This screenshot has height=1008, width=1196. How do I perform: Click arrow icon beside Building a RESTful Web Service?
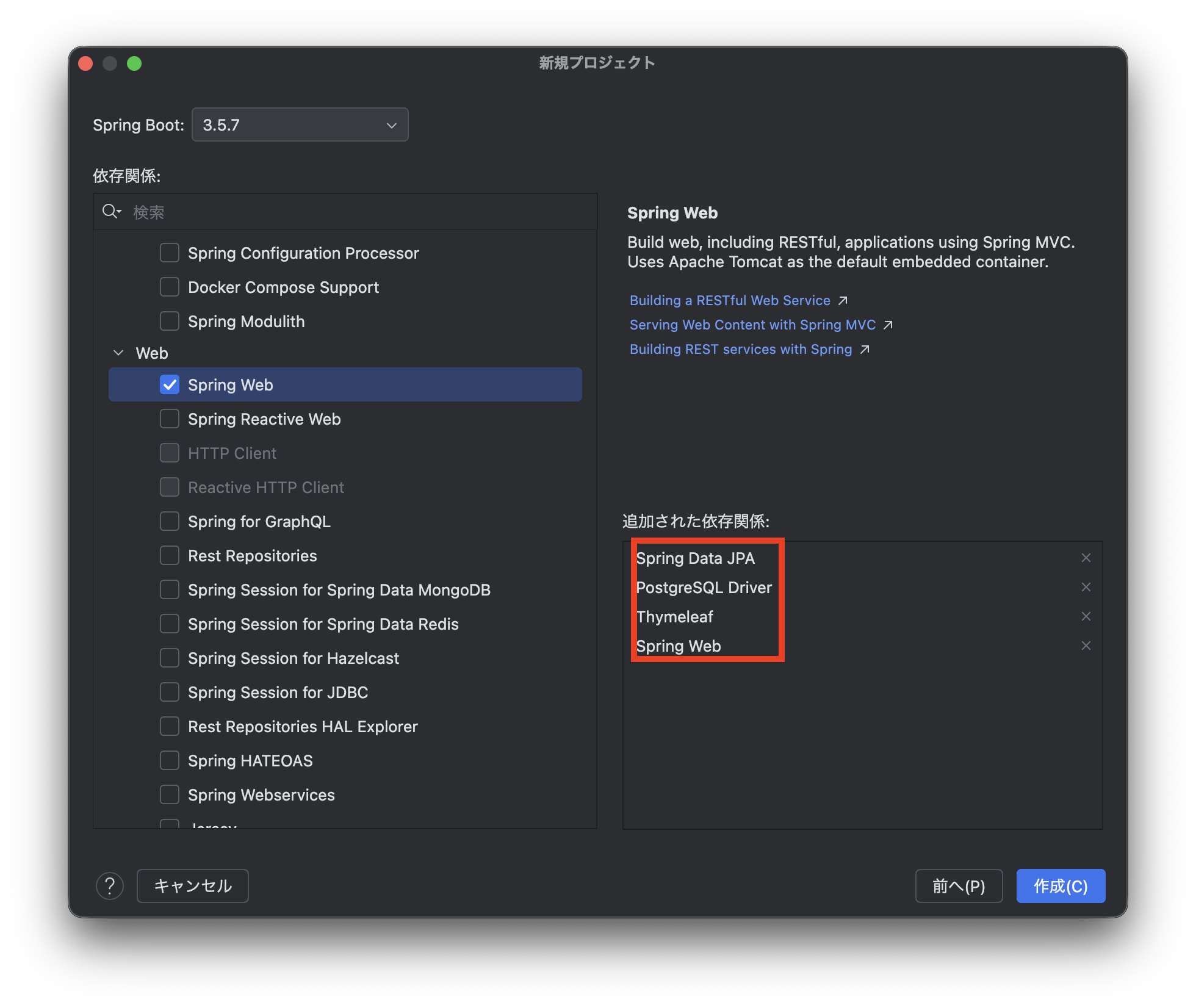click(843, 301)
